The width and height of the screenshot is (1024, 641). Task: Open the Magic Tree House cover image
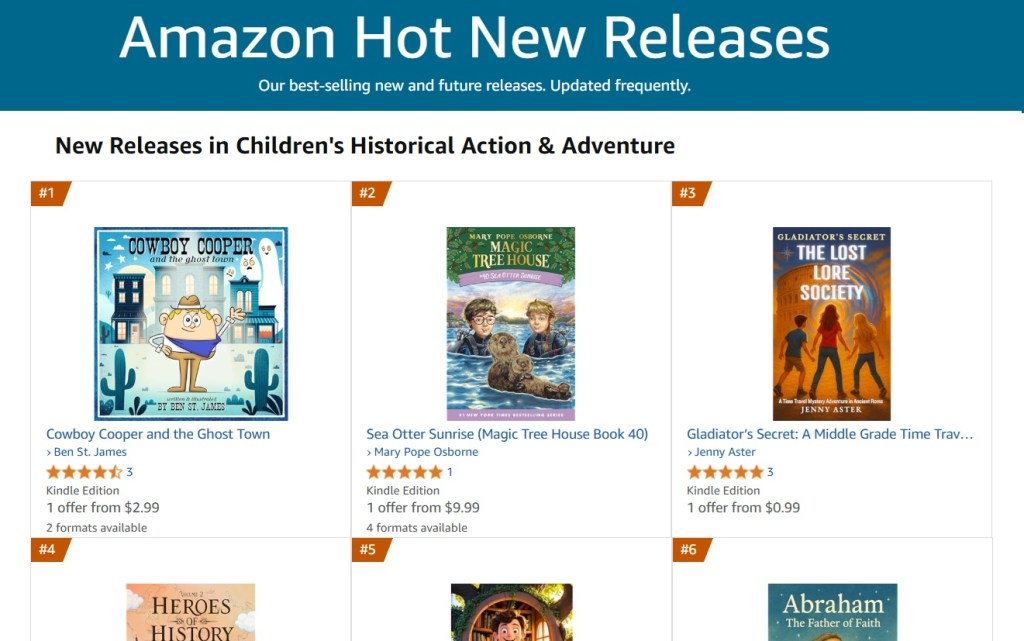coord(511,323)
